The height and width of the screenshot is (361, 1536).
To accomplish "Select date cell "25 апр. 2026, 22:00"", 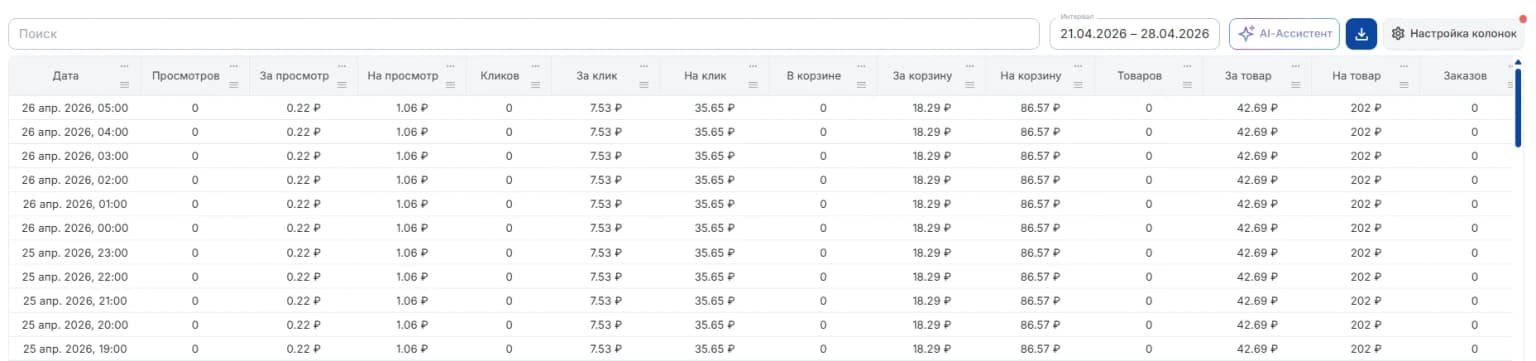I will (75, 276).
